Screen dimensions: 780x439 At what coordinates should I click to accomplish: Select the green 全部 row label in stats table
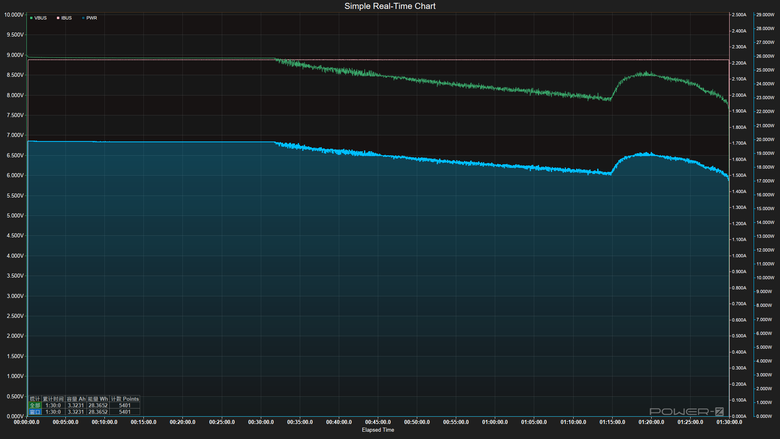pos(35,405)
